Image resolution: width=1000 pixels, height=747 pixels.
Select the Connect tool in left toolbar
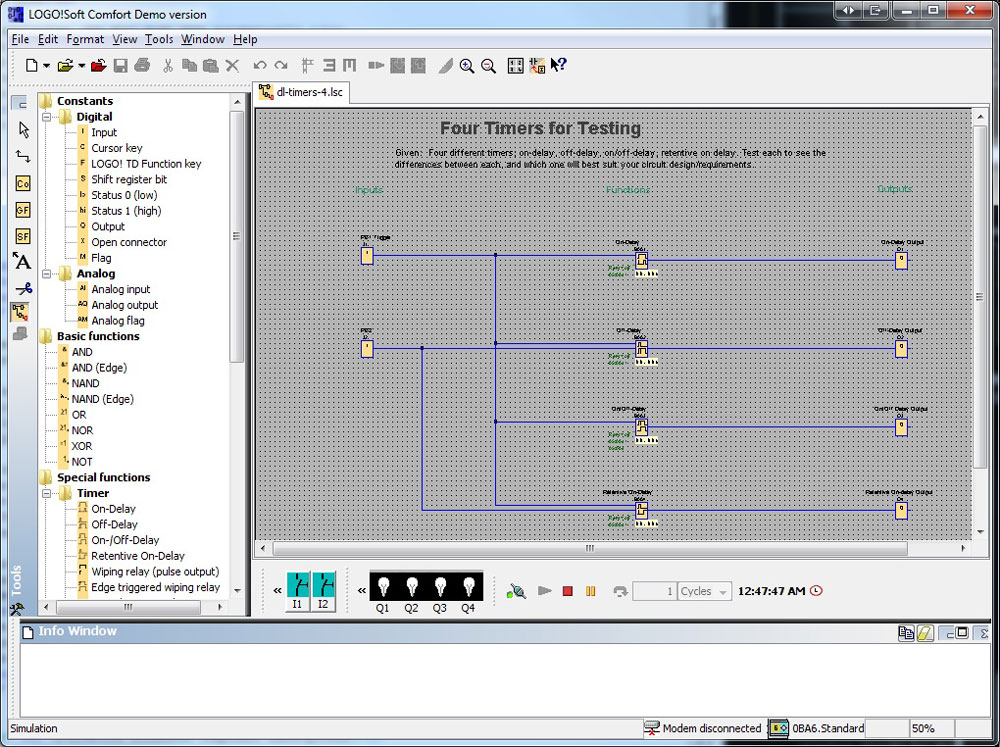click(x=23, y=157)
